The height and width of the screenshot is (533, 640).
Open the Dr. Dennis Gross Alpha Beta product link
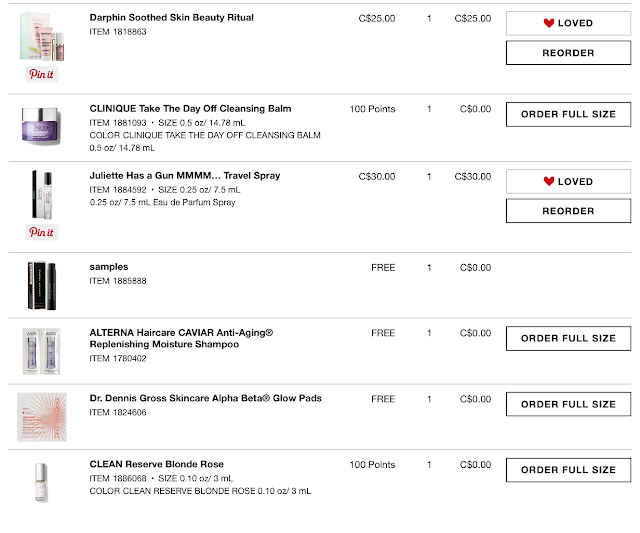[205, 398]
